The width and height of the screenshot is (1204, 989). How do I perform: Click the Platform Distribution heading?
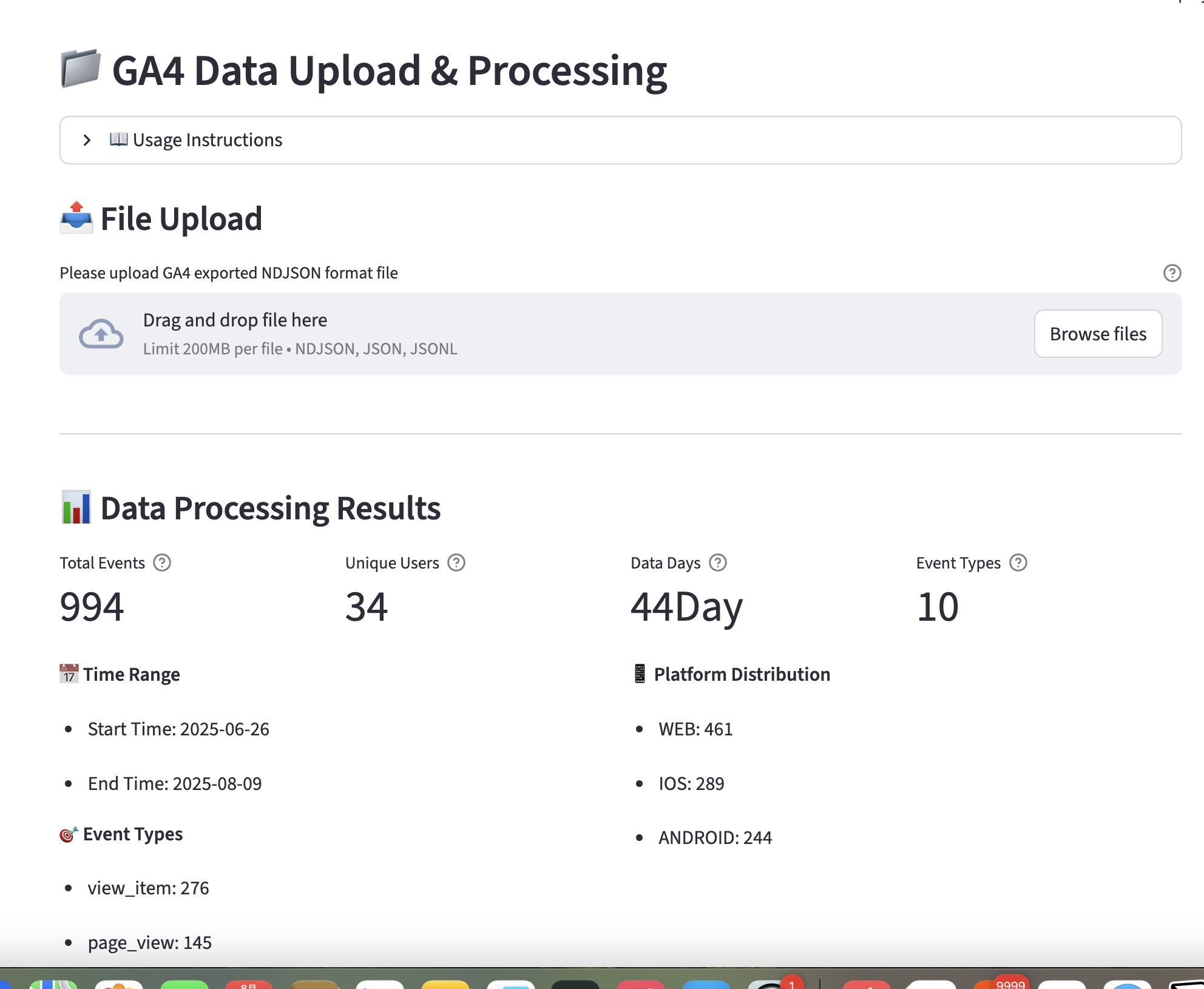[742, 675]
